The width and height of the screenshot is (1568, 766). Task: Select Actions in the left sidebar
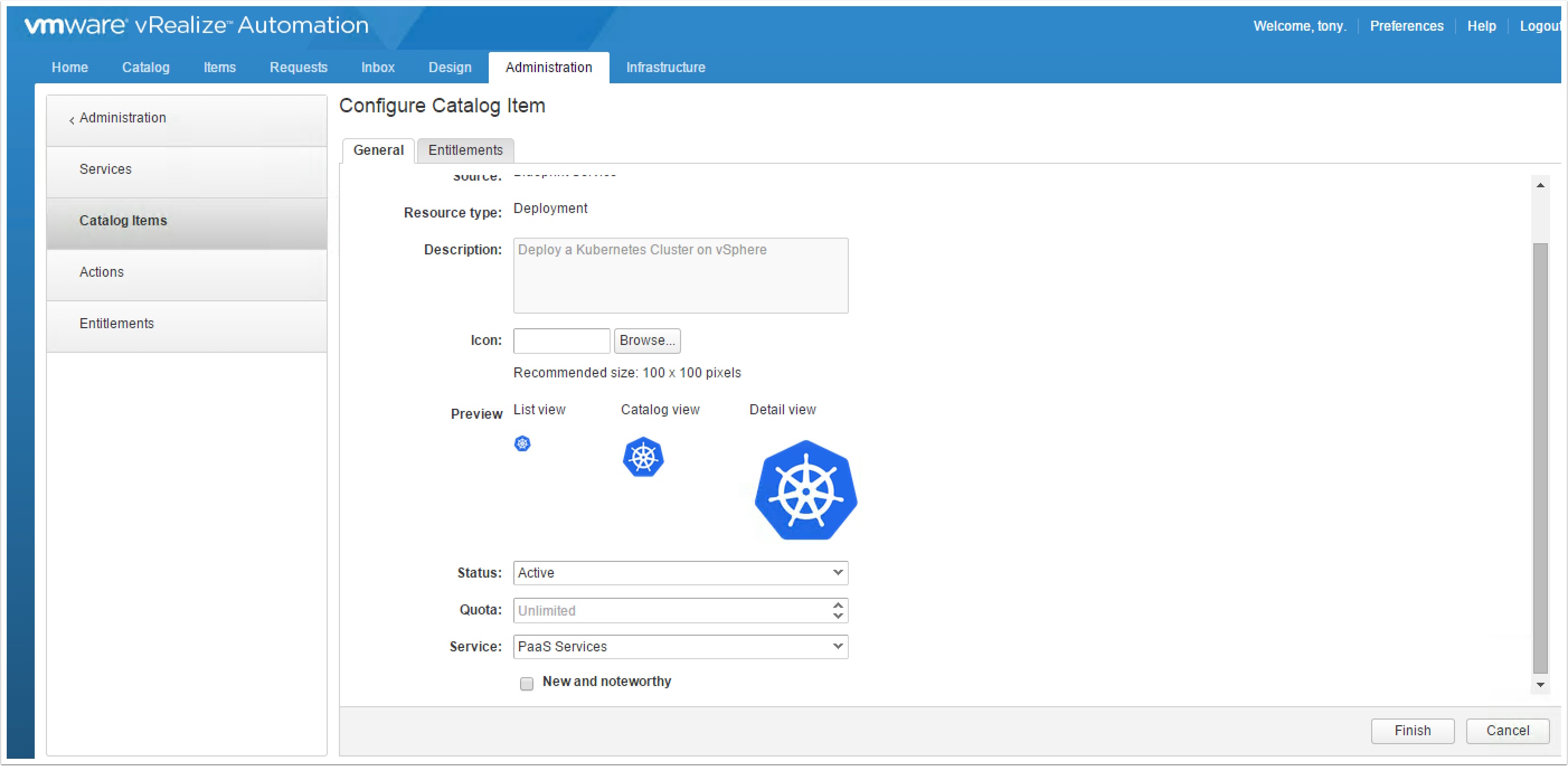(x=102, y=272)
